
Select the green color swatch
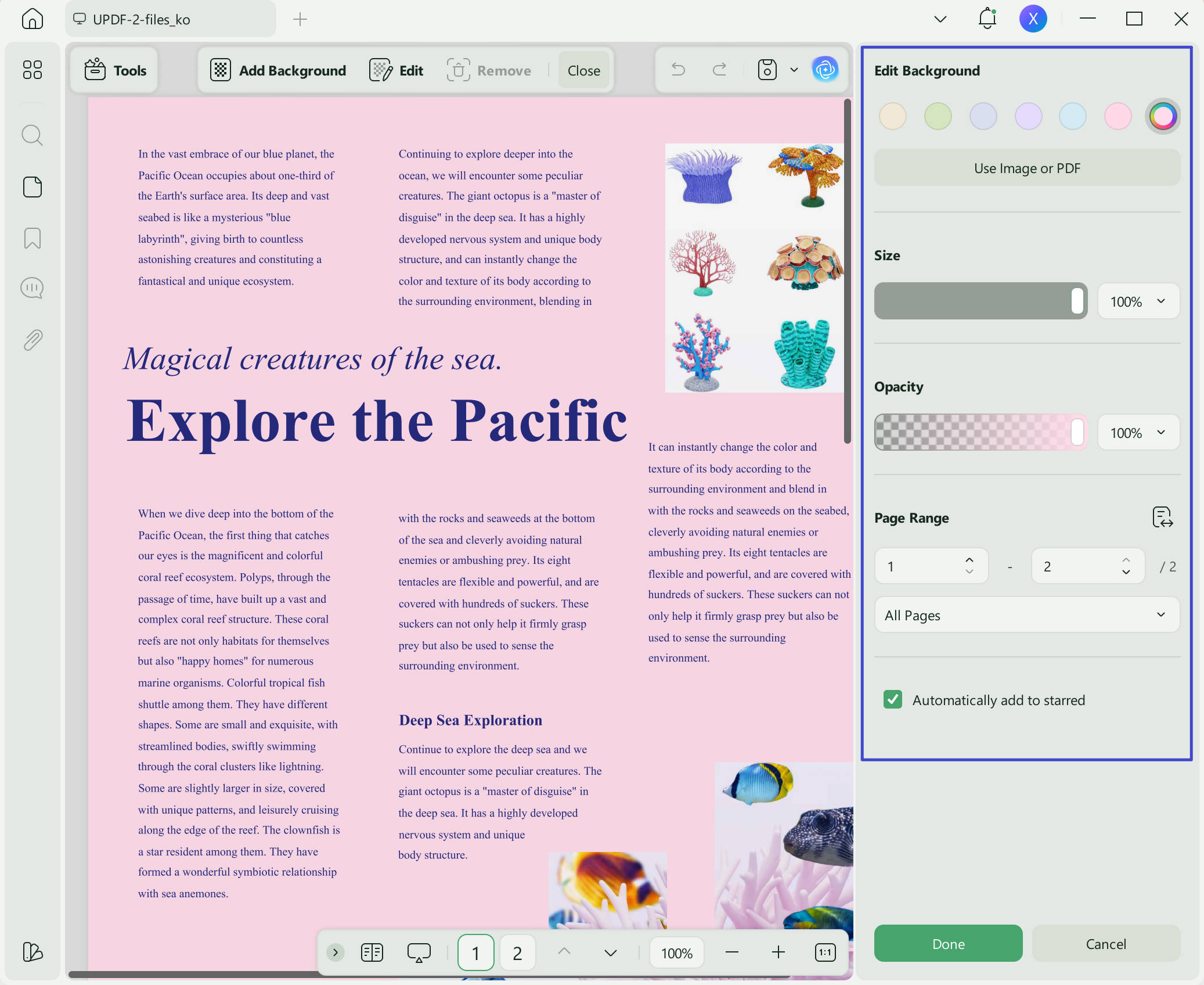pyautogui.click(x=938, y=116)
